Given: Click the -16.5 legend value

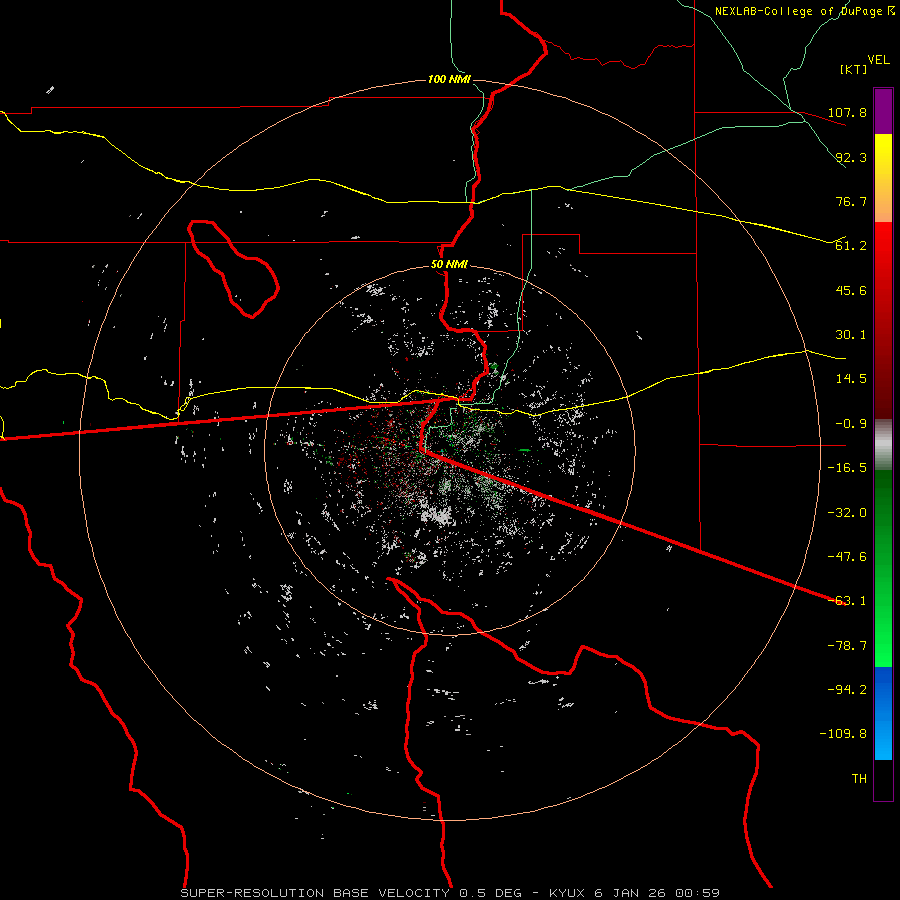Looking at the screenshot, I should pos(847,468).
